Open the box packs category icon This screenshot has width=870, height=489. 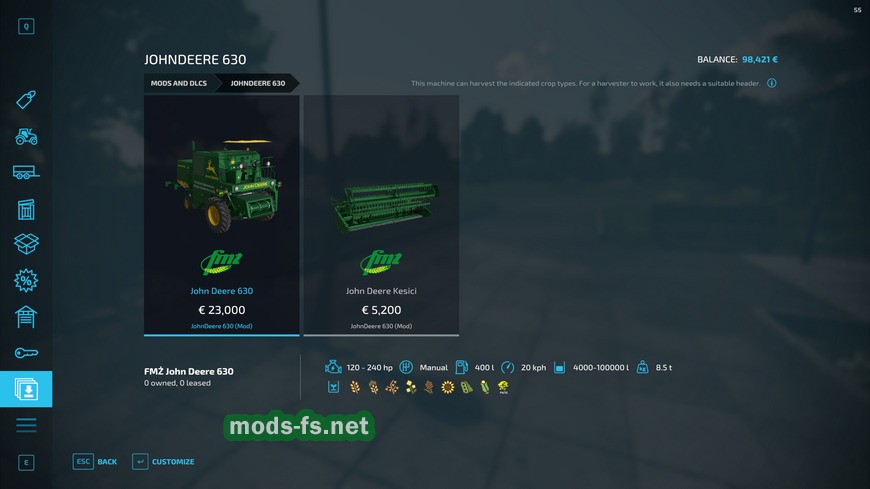coord(26,244)
